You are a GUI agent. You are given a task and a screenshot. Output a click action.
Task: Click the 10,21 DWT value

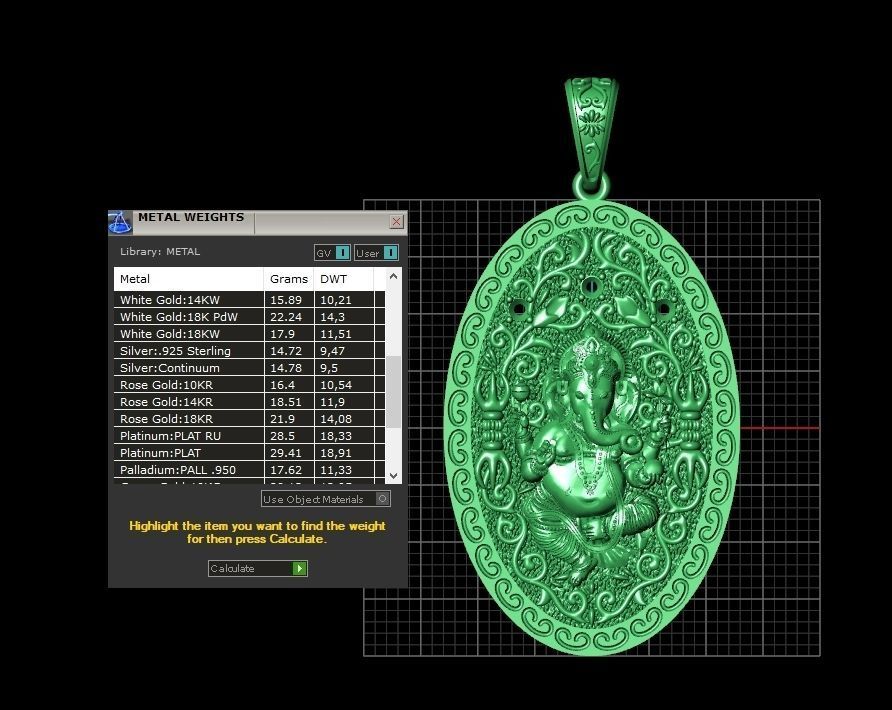[x=336, y=300]
